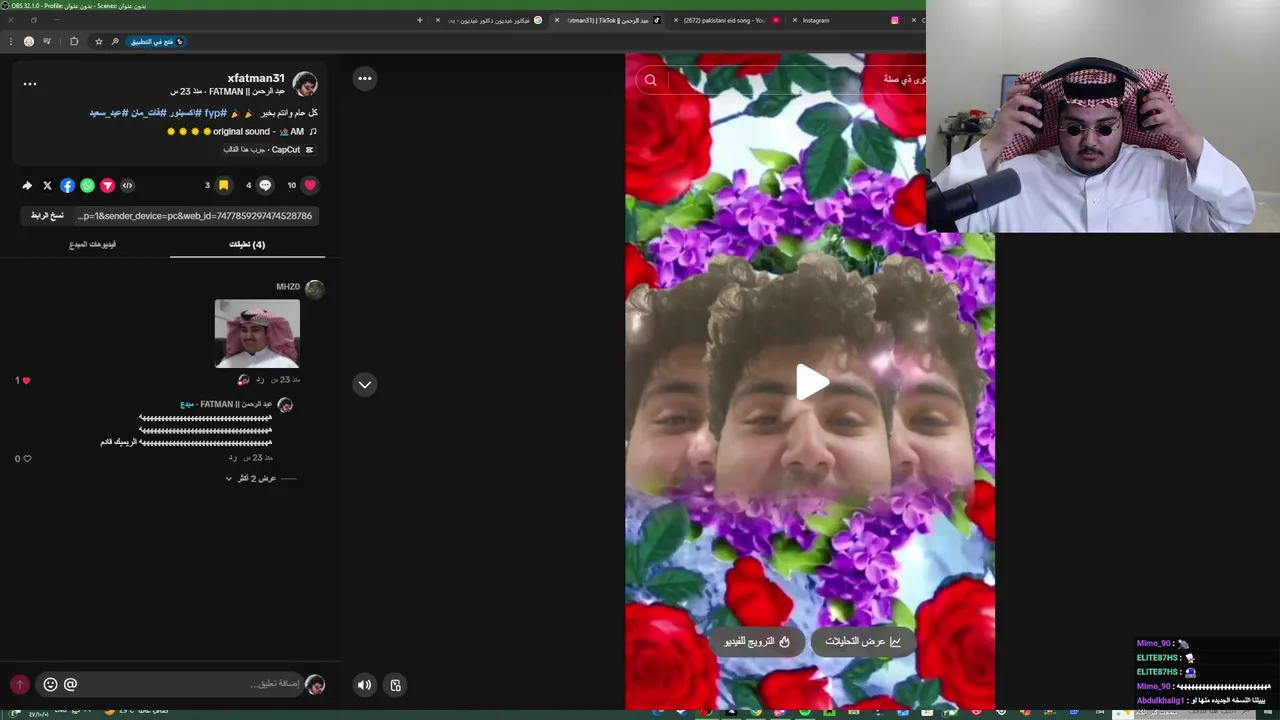Mute the video with the speaker icon

point(364,685)
